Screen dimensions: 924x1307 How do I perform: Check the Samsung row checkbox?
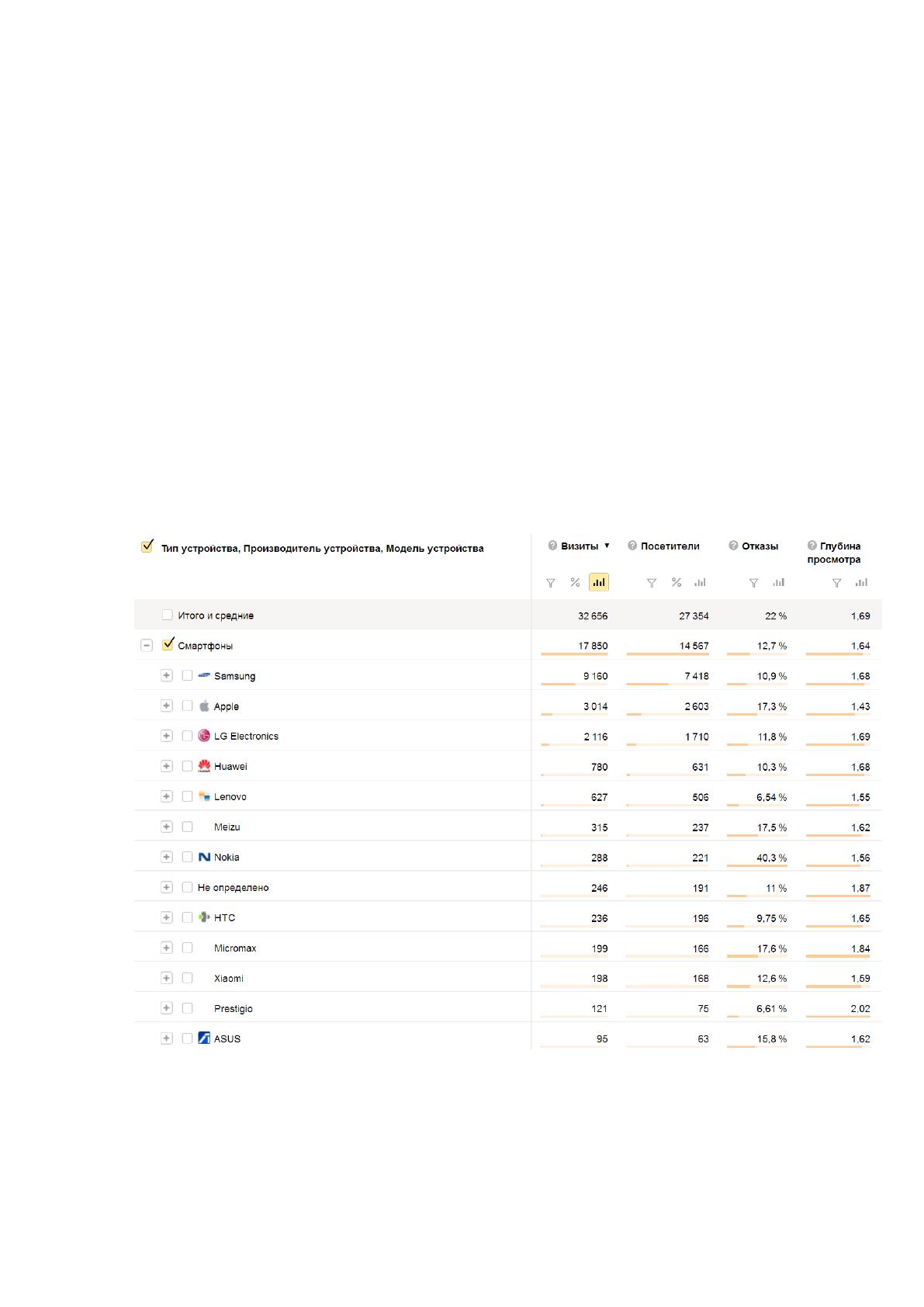[x=187, y=675]
